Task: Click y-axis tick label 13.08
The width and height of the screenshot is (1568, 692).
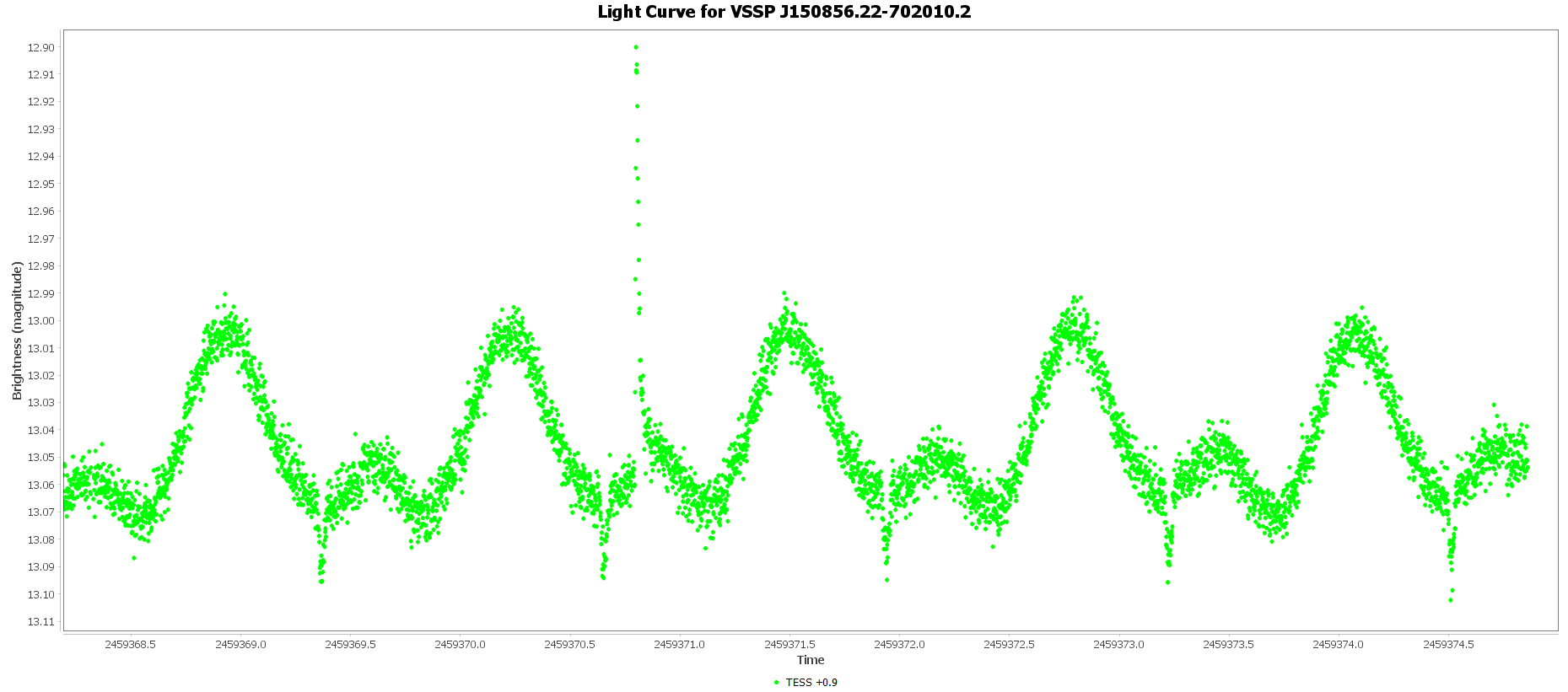Action: (40, 540)
